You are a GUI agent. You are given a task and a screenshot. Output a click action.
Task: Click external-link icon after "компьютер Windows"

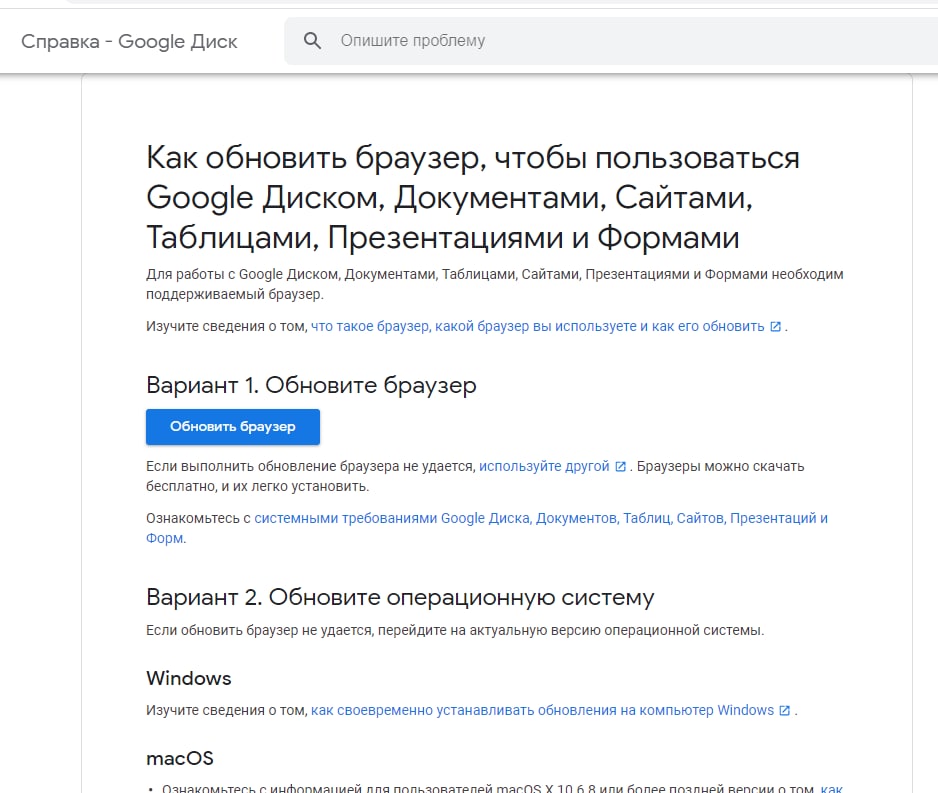[x=784, y=710]
